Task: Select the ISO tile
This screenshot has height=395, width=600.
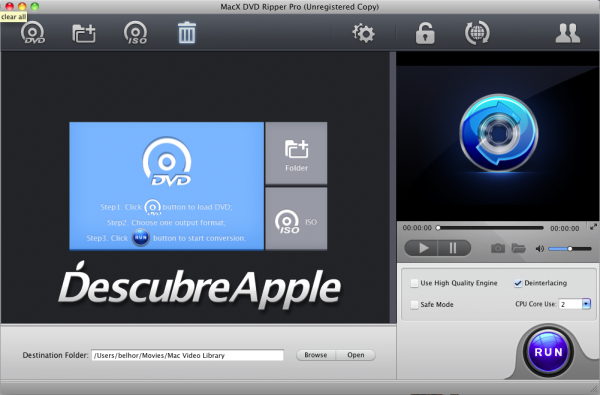Action: [x=296, y=219]
